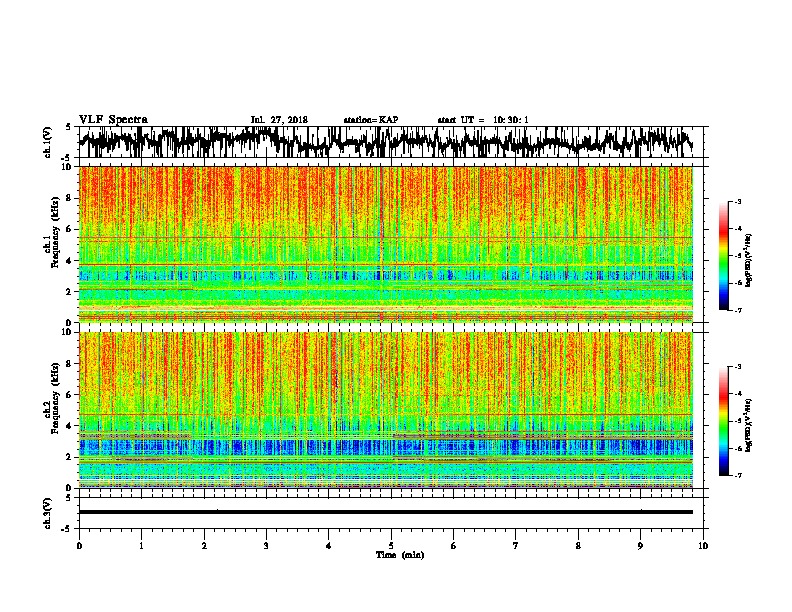This screenshot has width=792, height=612.
Task: Click the ch.1 spectrogram color bar
Action: tap(723, 256)
